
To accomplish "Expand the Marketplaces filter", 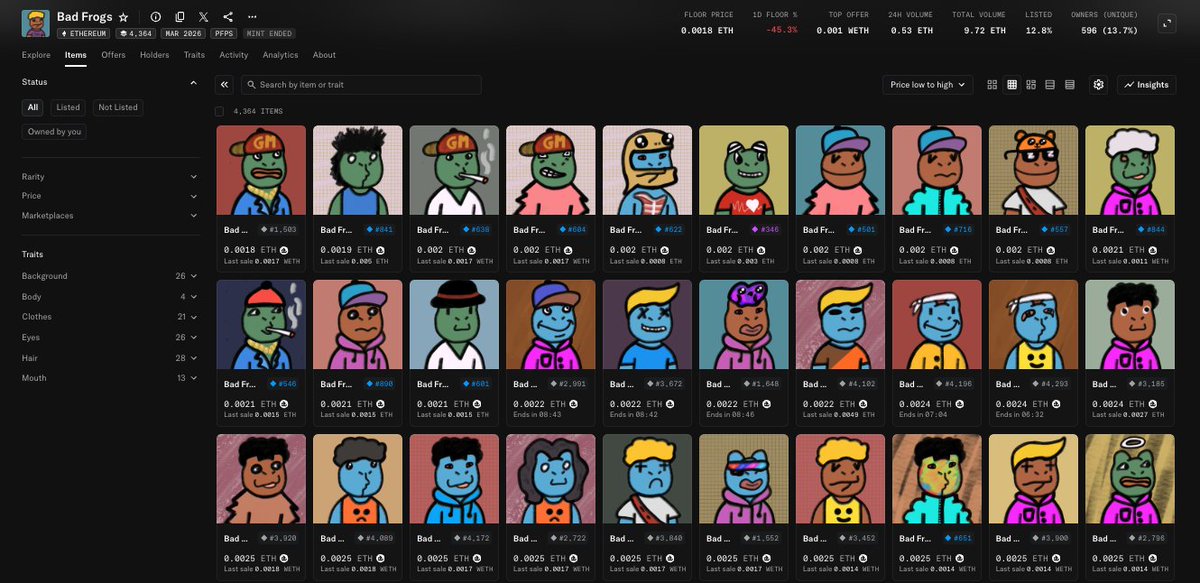I will coord(110,215).
